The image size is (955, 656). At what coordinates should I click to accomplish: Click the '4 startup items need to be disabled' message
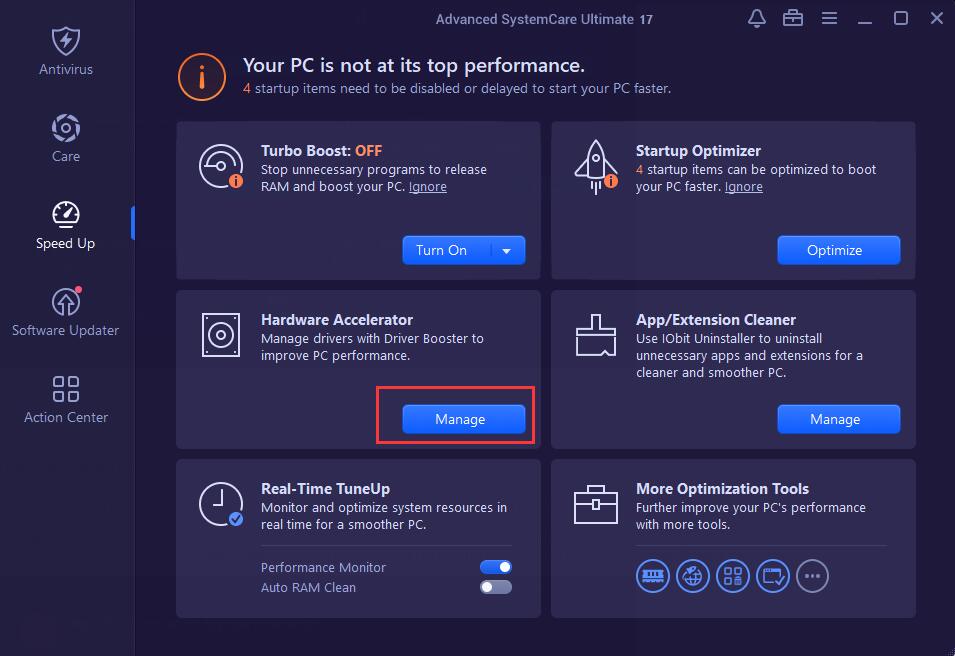click(457, 88)
